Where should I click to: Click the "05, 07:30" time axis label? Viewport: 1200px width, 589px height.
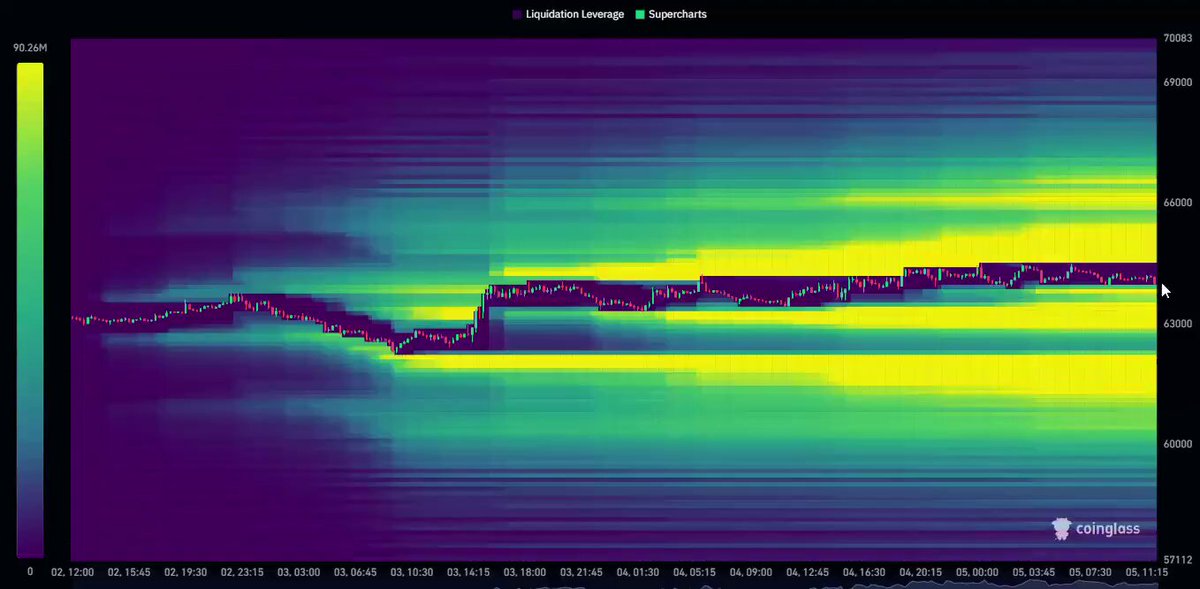1091,573
